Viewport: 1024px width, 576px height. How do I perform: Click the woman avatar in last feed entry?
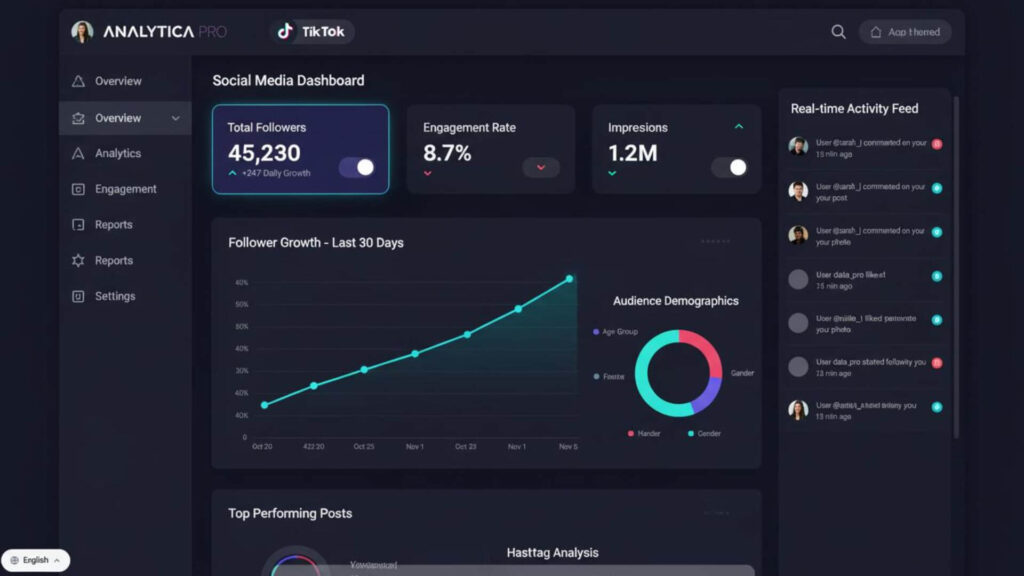(798, 409)
